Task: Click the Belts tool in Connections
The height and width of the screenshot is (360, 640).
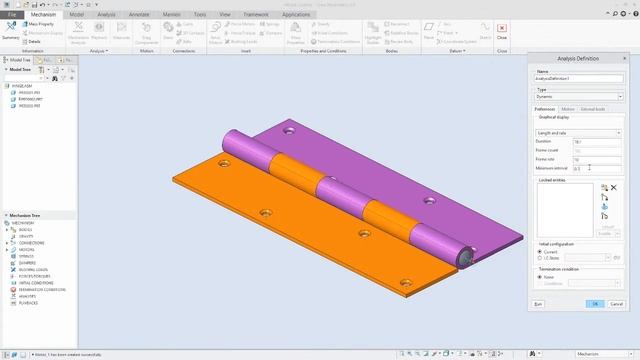Action: coord(184,42)
